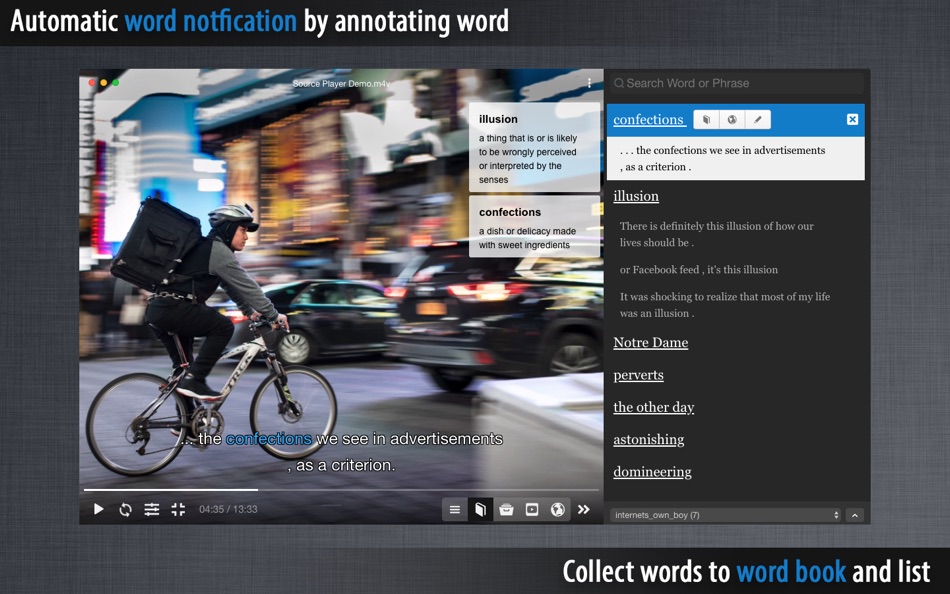Exit full screen with the collapse arrows icon
The image size is (950, 594).
[x=178, y=509]
